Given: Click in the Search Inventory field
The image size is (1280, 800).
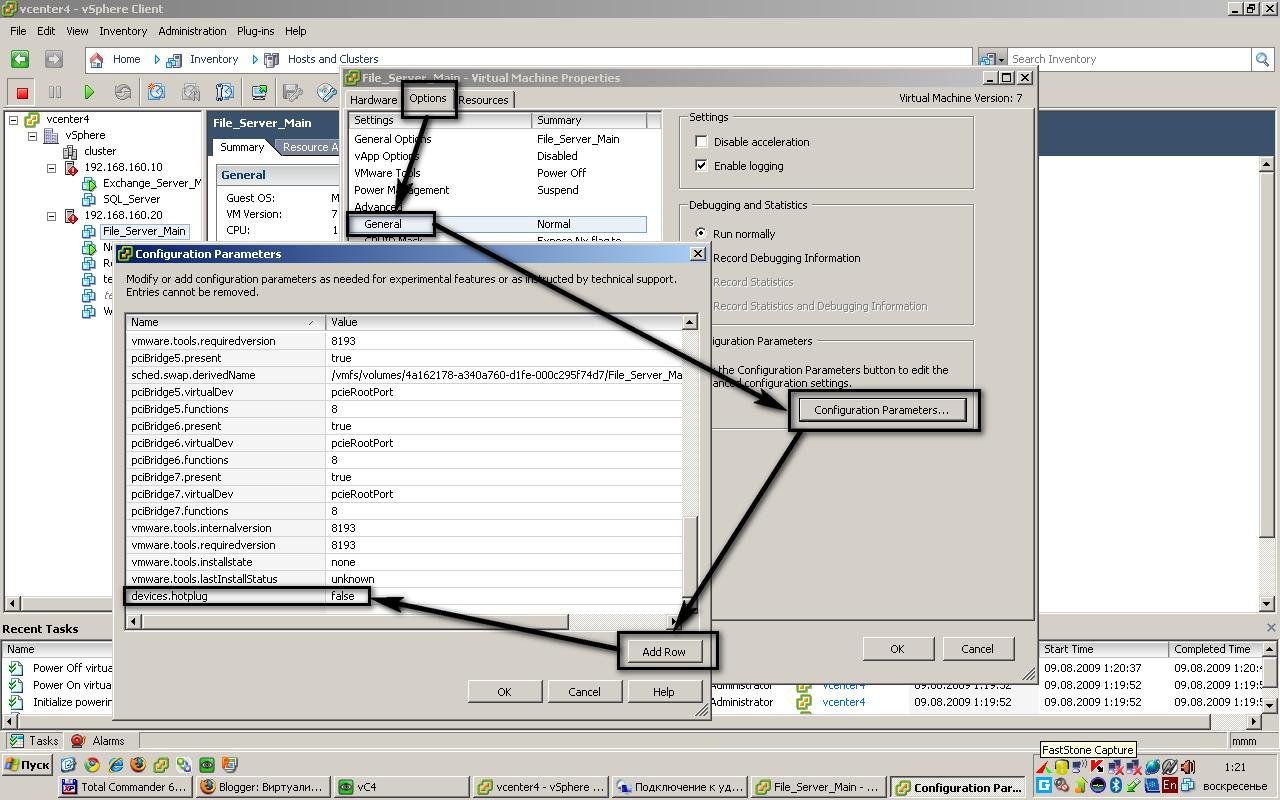Looking at the screenshot, I should (1129, 60).
